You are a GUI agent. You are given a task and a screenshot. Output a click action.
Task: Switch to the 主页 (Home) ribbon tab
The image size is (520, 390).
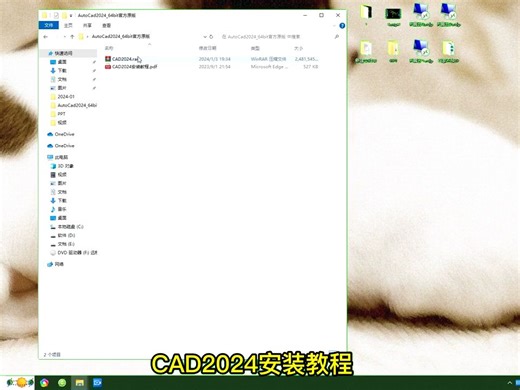tap(68, 25)
